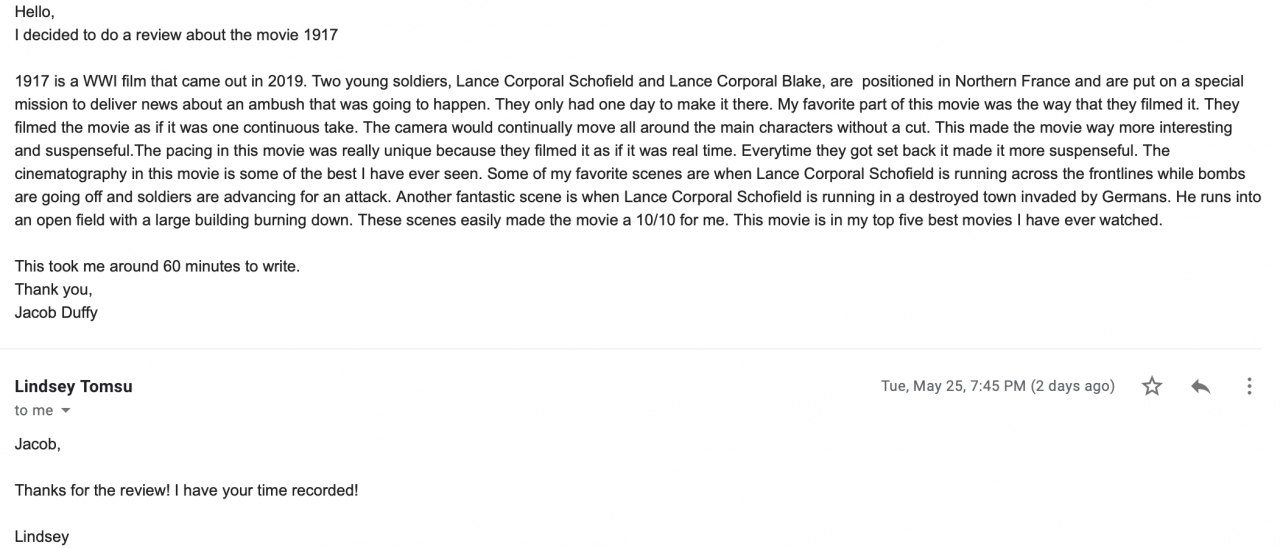Click the "Thank you," closing line
Screen dimensions: 1280x548
[53, 289]
